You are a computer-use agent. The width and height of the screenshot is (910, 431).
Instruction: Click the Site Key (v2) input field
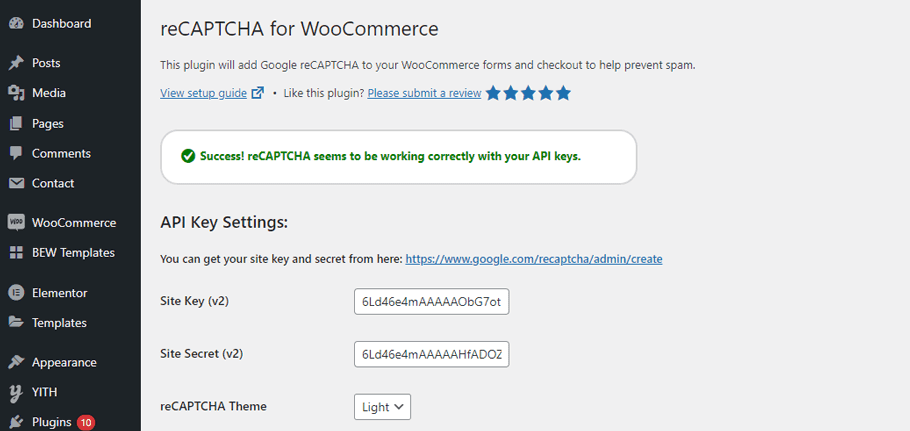tap(431, 301)
